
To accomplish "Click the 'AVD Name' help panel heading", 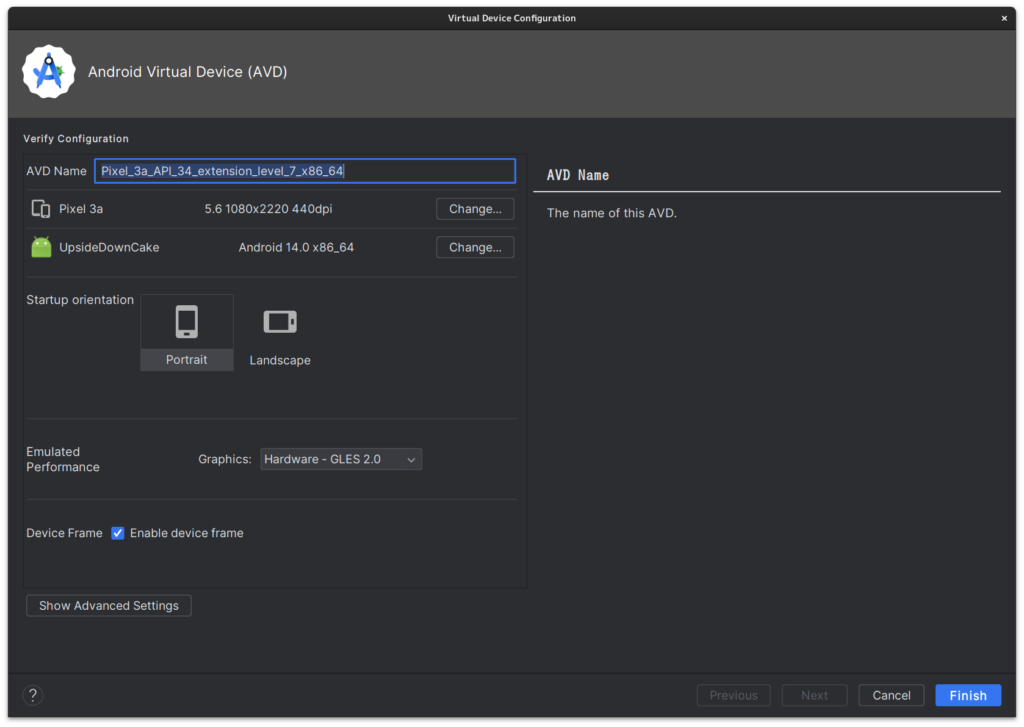I will pyautogui.click(x=578, y=175).
